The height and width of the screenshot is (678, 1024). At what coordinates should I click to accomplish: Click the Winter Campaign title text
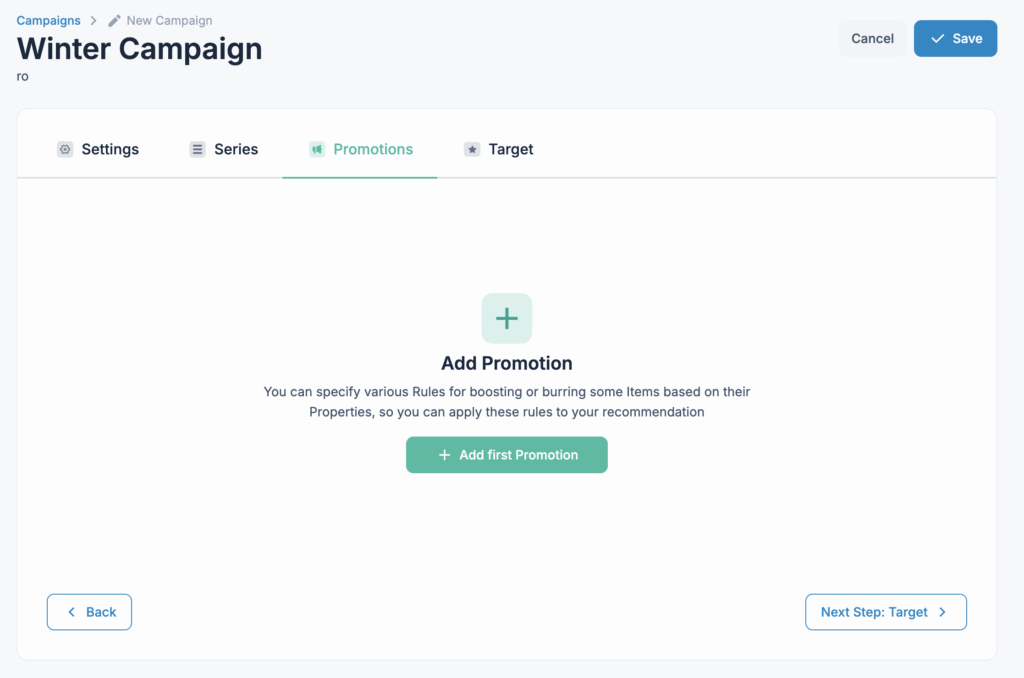pos(140,48)
